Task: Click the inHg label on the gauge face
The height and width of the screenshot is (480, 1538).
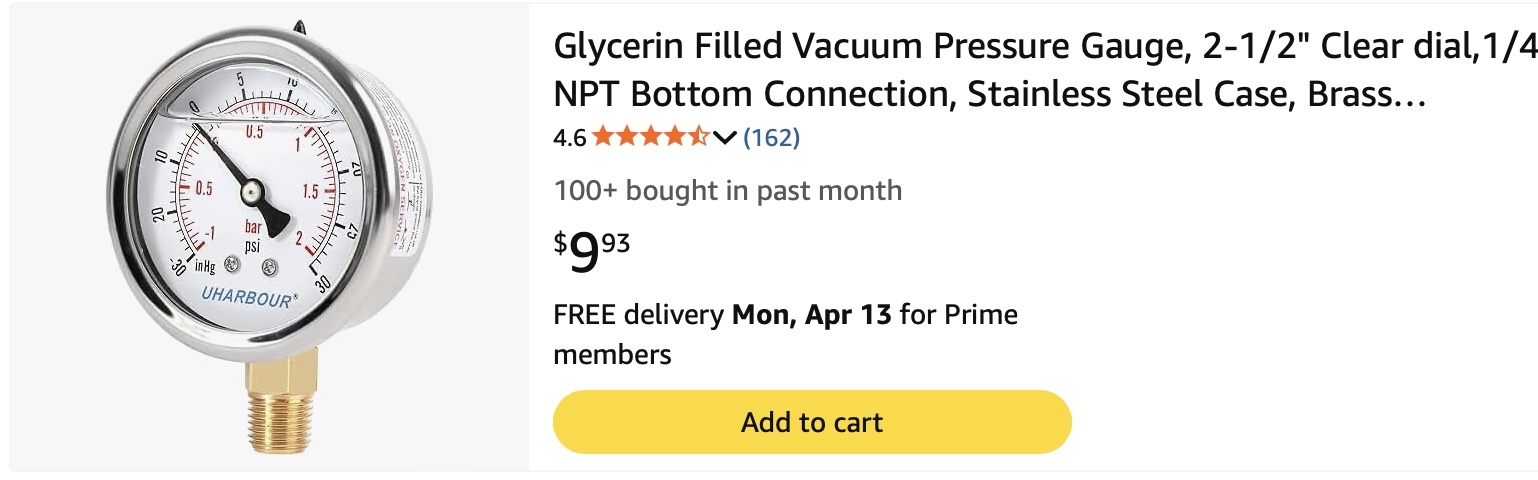Action: tap(206, 266)
